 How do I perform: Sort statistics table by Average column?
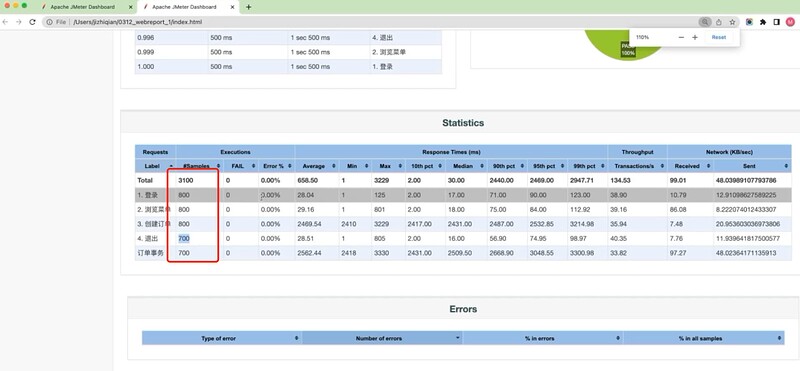pyautogui.click(x=317, y=166)
